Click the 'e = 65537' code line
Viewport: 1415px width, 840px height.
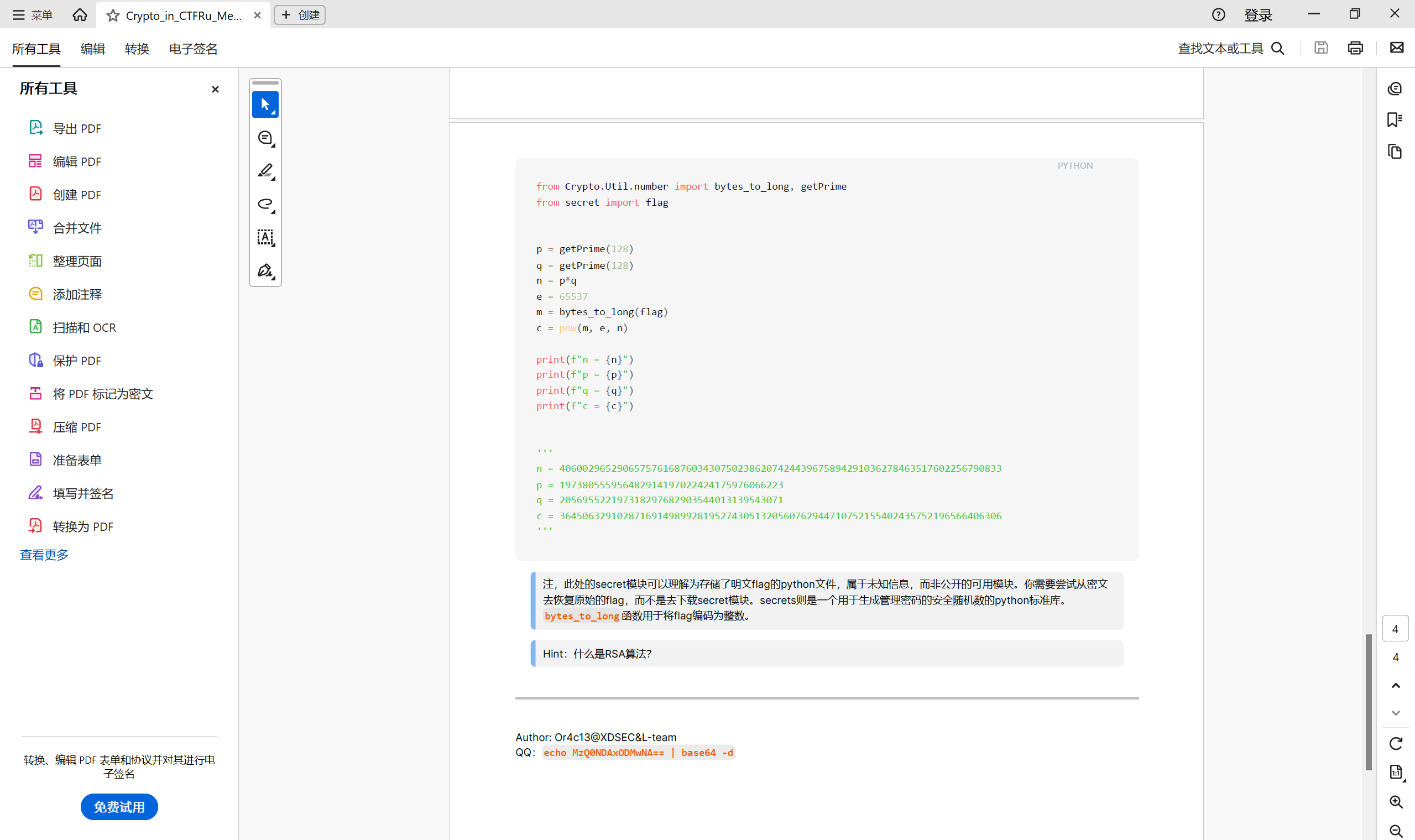(562, 296)
